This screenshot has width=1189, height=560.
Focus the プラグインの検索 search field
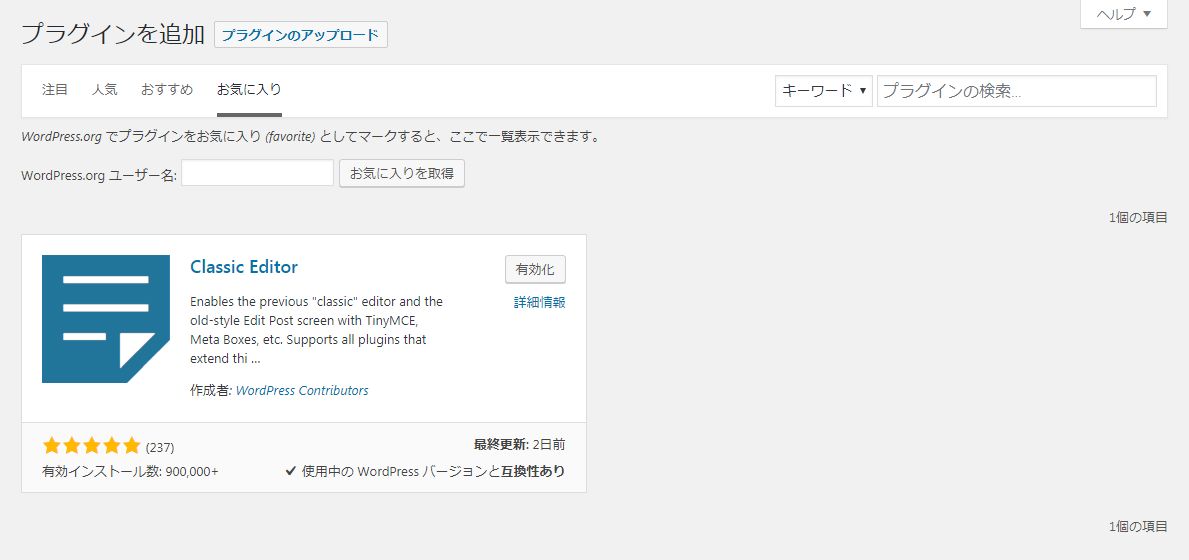coord(1017,91)
